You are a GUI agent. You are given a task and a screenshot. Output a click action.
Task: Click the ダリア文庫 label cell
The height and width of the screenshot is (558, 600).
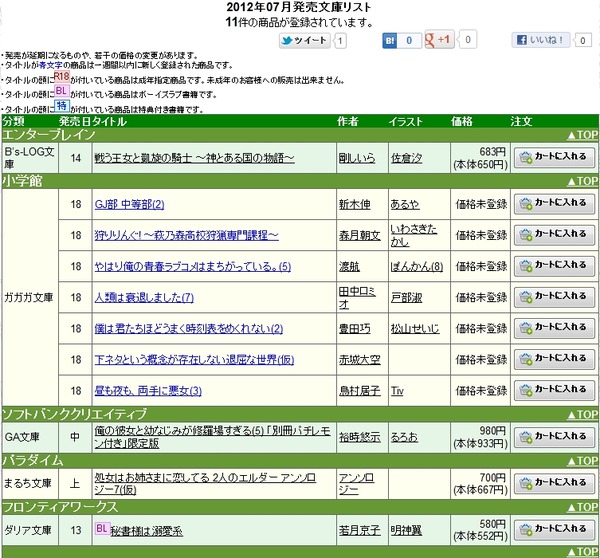[30, 530]
